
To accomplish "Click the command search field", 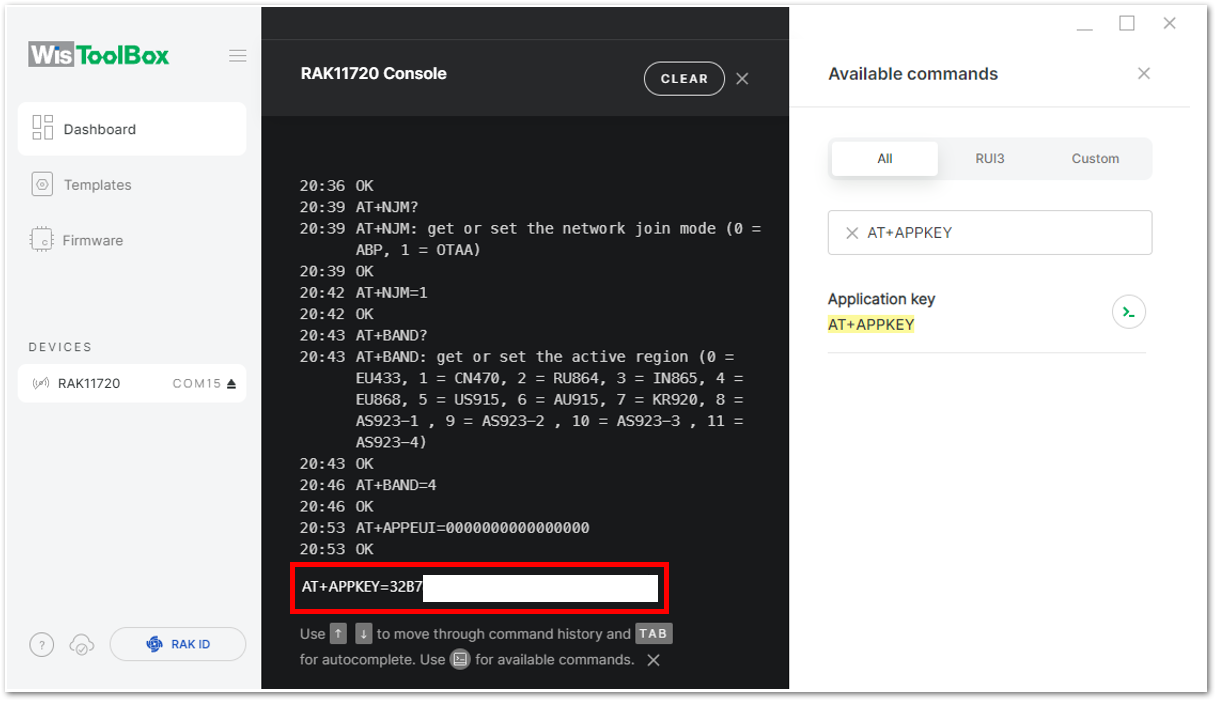I will point(990,232).
